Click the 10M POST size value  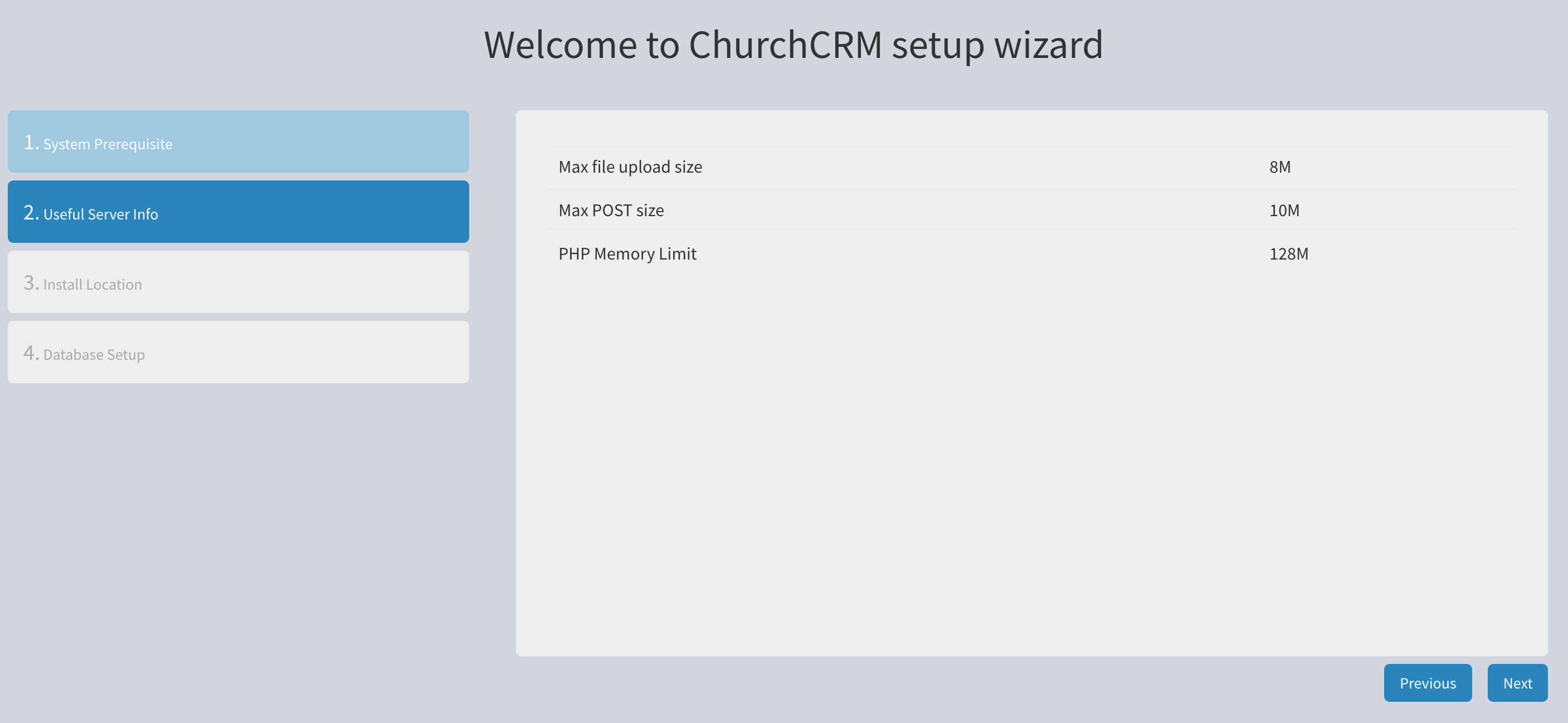pos(1284,211)
